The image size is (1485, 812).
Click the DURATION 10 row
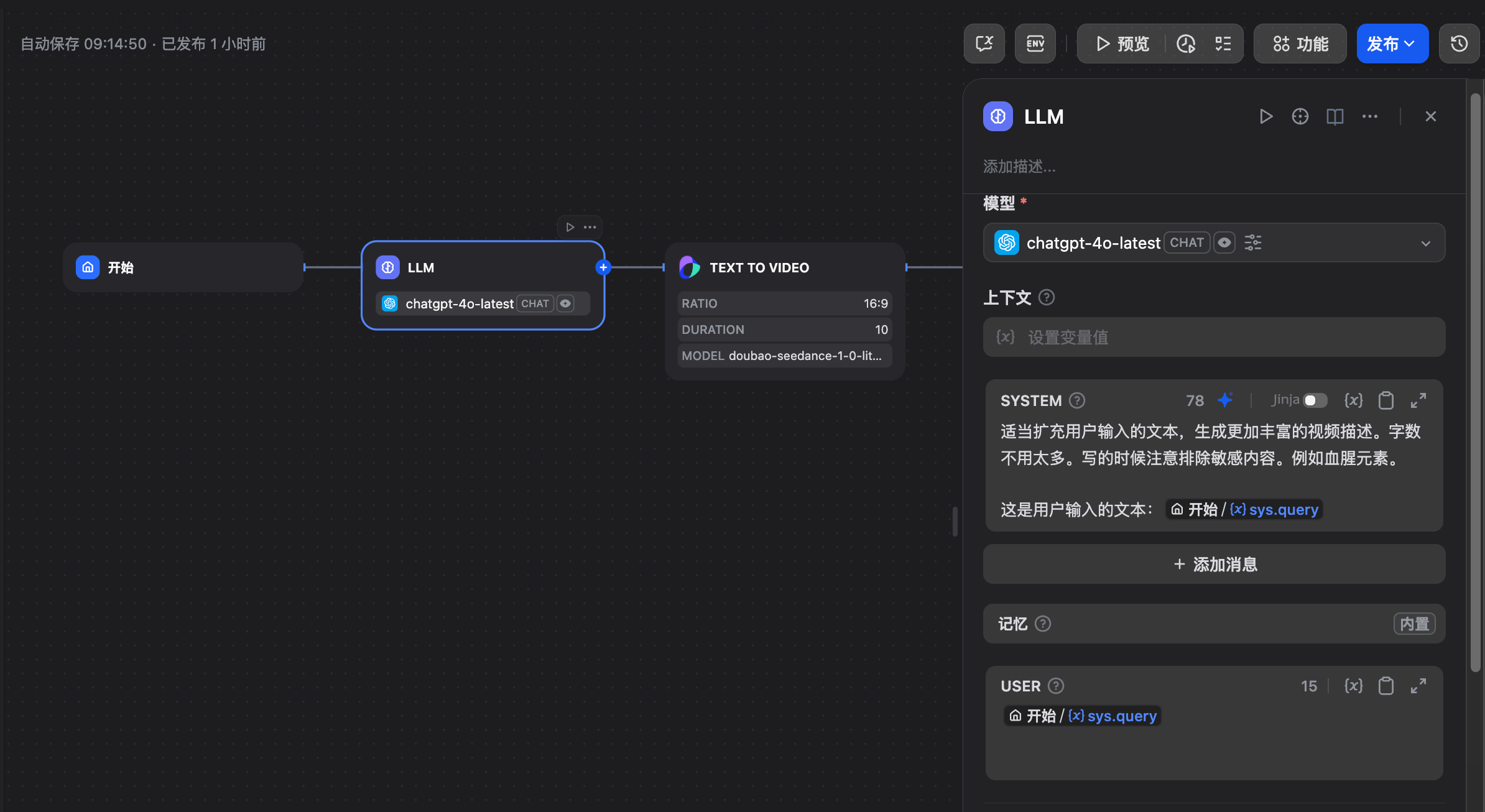point(785,330)
